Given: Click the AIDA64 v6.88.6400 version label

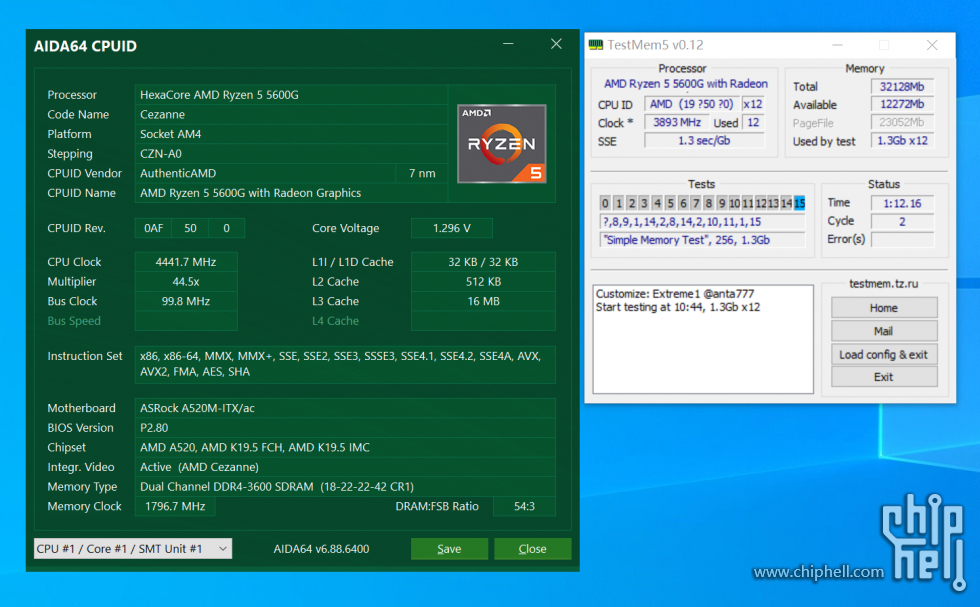Looking at the screenshot, I should click(321, 548).
